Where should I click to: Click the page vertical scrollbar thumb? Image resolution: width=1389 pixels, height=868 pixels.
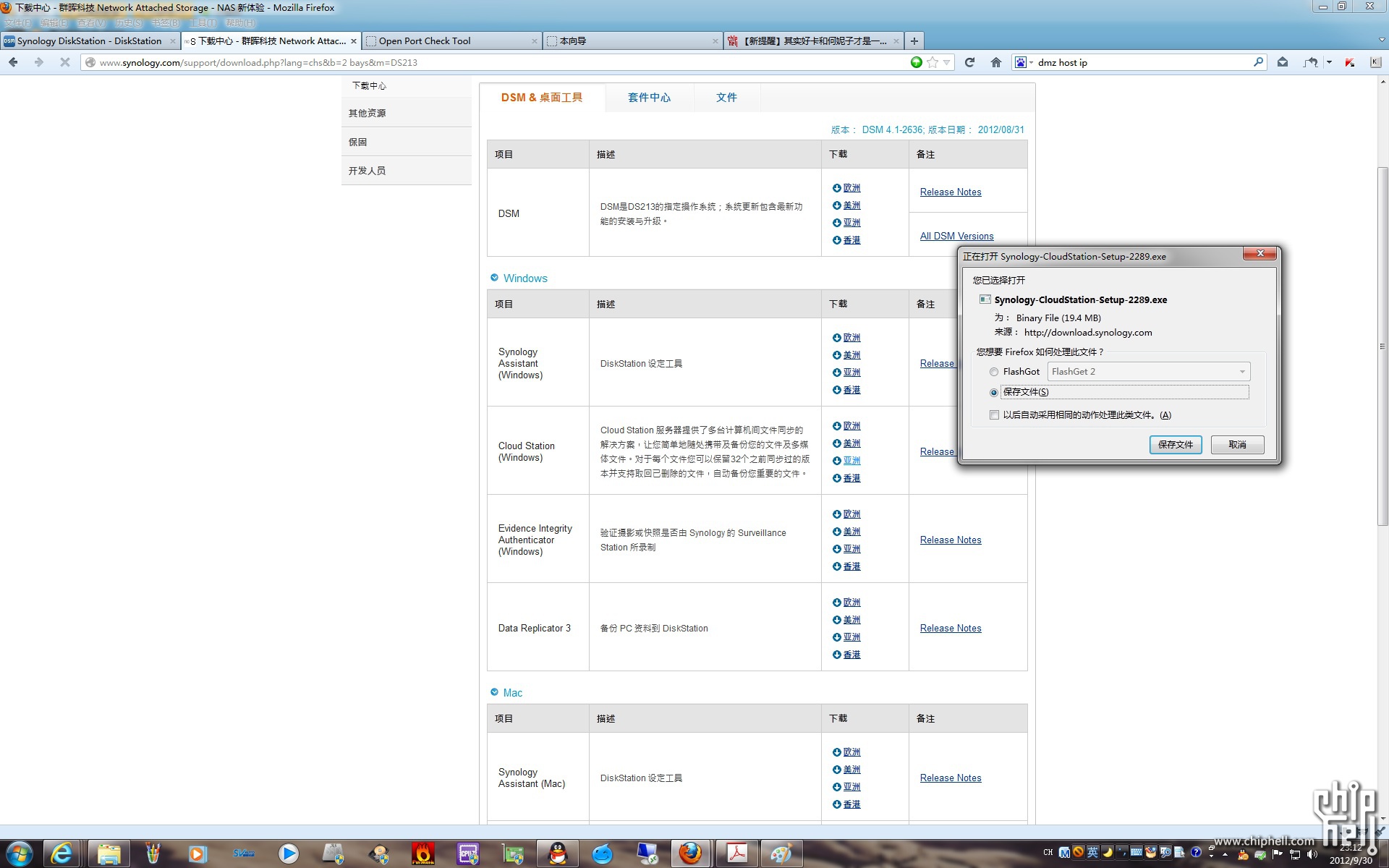point(1382,346)
